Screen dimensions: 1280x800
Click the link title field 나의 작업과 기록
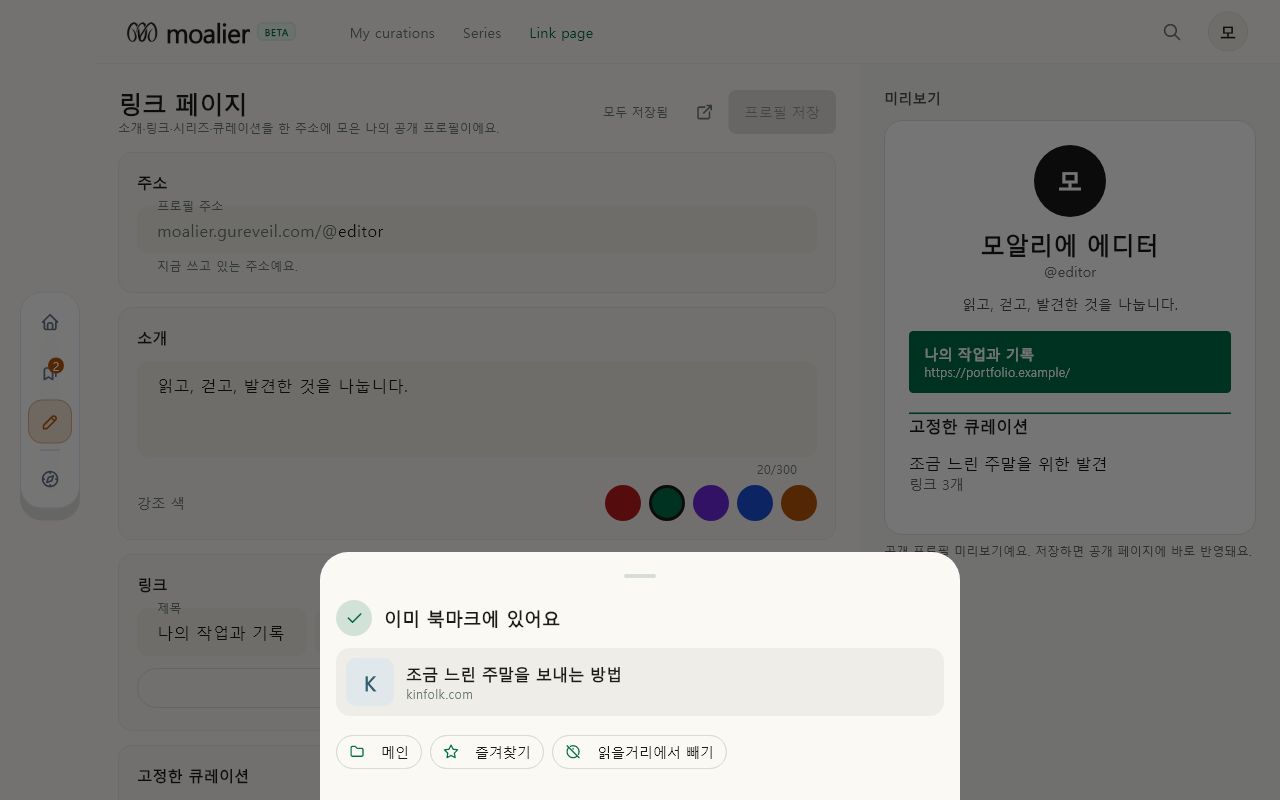(x=222, y=632)
